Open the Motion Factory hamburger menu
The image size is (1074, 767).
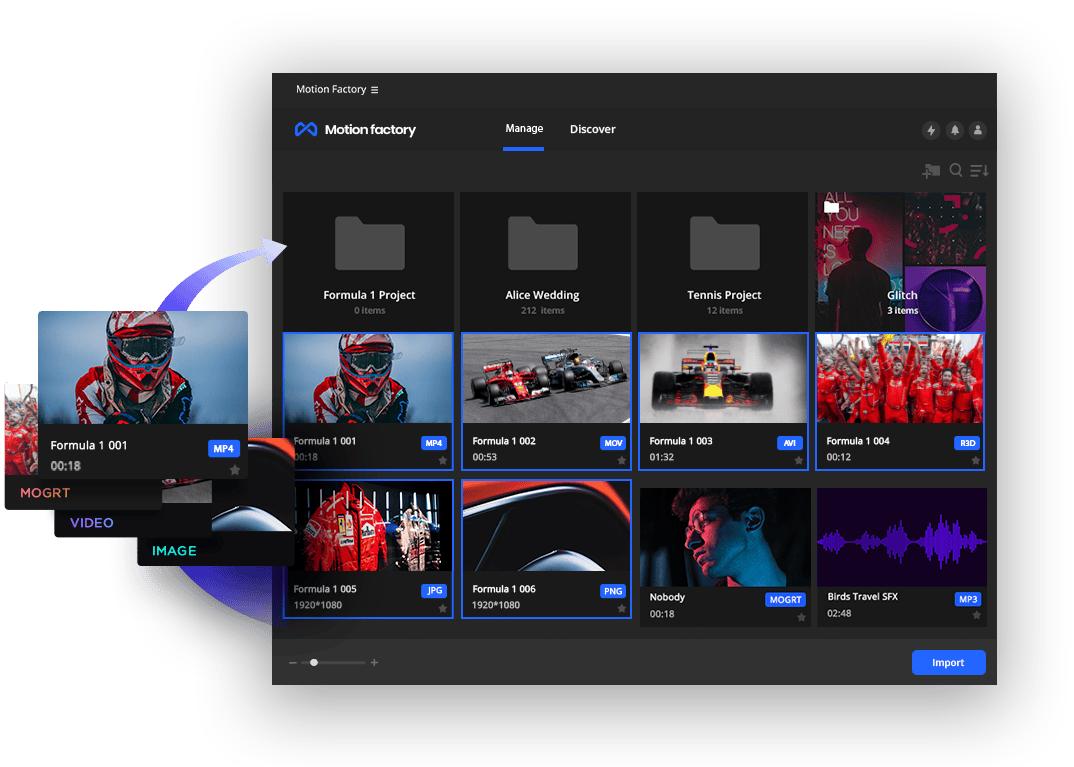pos(374,90)
